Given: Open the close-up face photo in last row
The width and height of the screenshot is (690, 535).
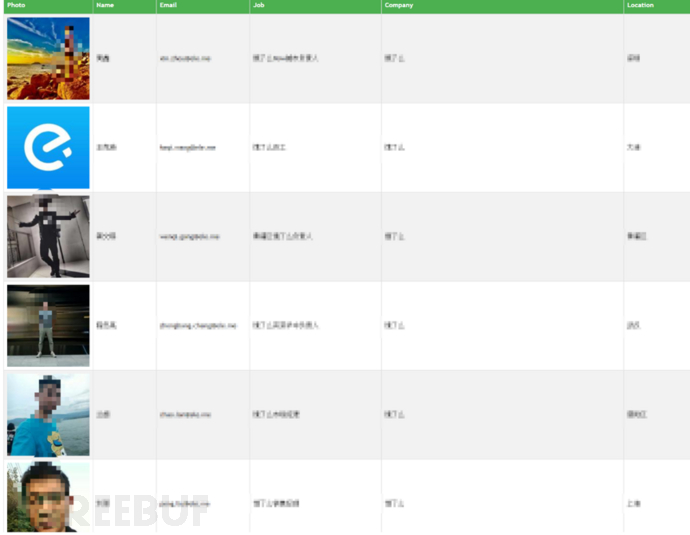Looking at the screenshot, I should pos(48,498).
